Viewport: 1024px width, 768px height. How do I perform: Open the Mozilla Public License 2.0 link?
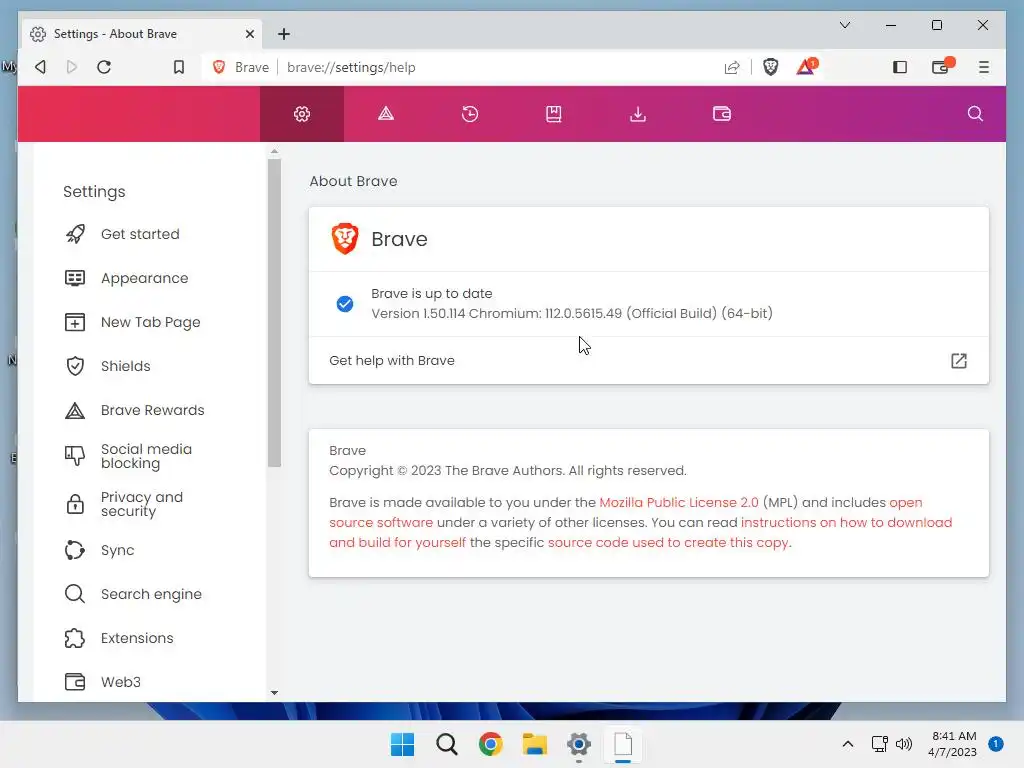click(679, 502)
